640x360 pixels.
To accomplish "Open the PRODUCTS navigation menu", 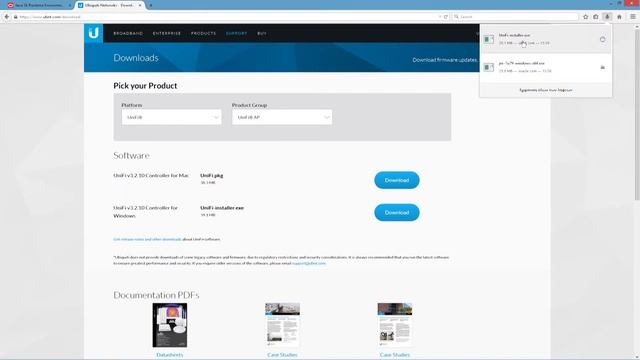I will pos(203,33).
